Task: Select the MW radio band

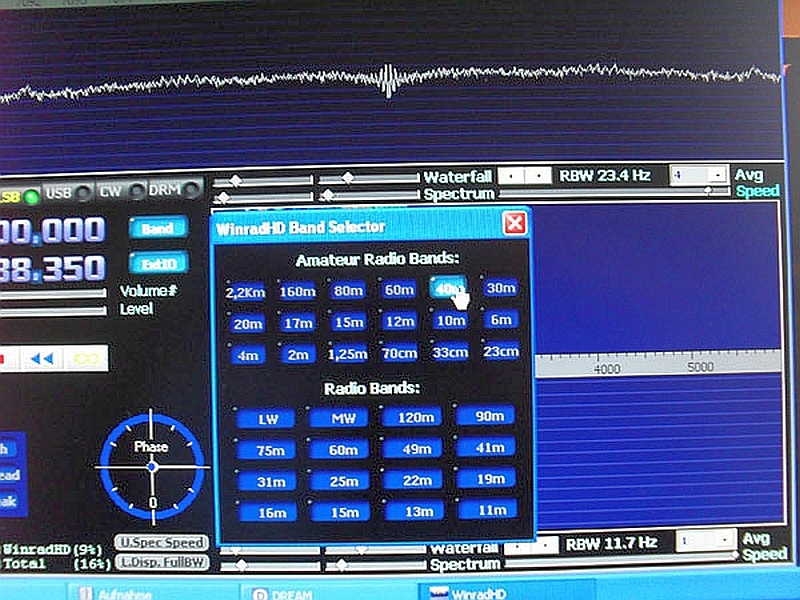Action: click(341, 418)
